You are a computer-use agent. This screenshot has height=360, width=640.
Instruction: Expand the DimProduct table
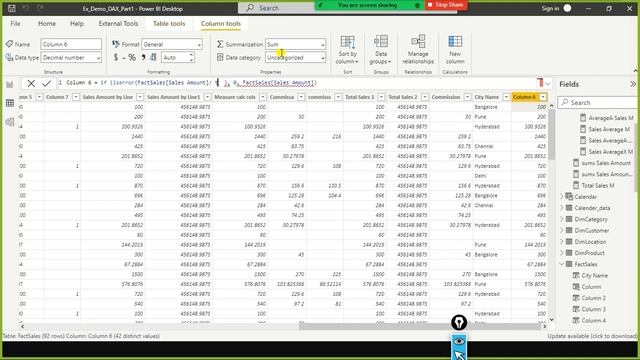[562, 253]
